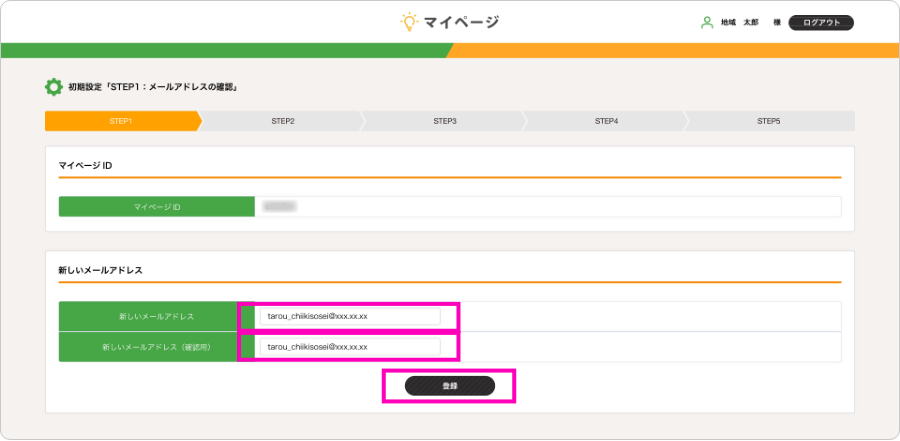The width and height of the screenshot is (900, 441).
Task: Go to the STEP2 progress tab
Action: point(282,121)
